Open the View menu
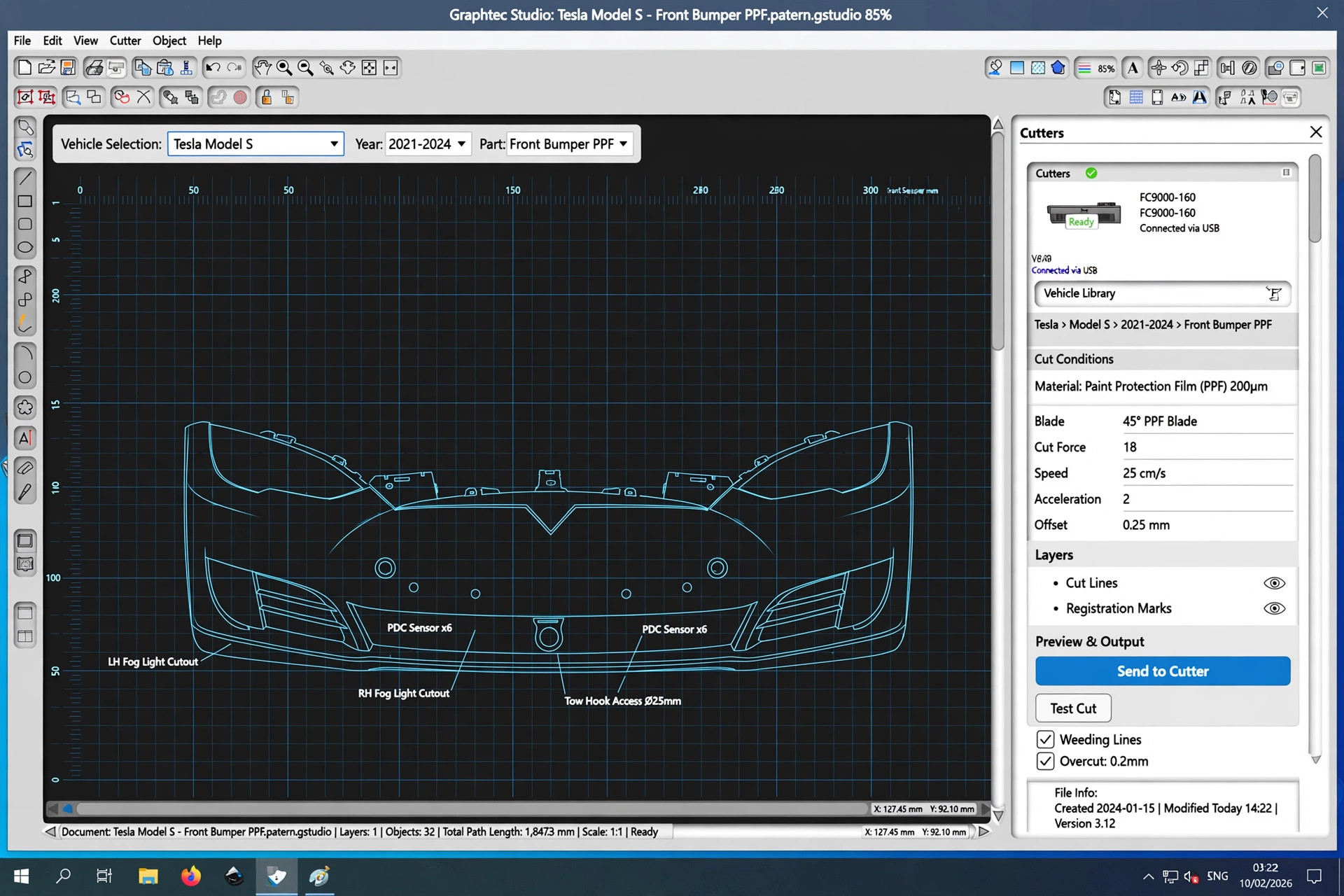This screenshot has width=1344, height=896. click(85, 41)
